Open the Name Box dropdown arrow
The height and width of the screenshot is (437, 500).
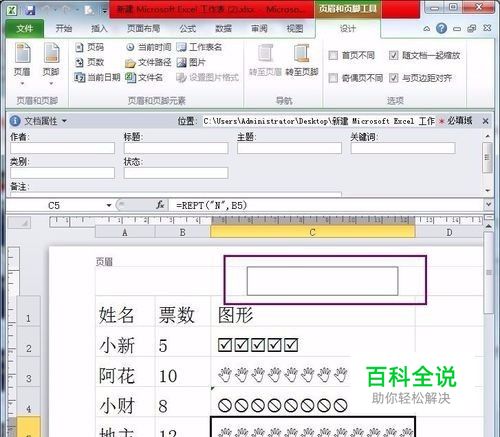pos(109,205)
